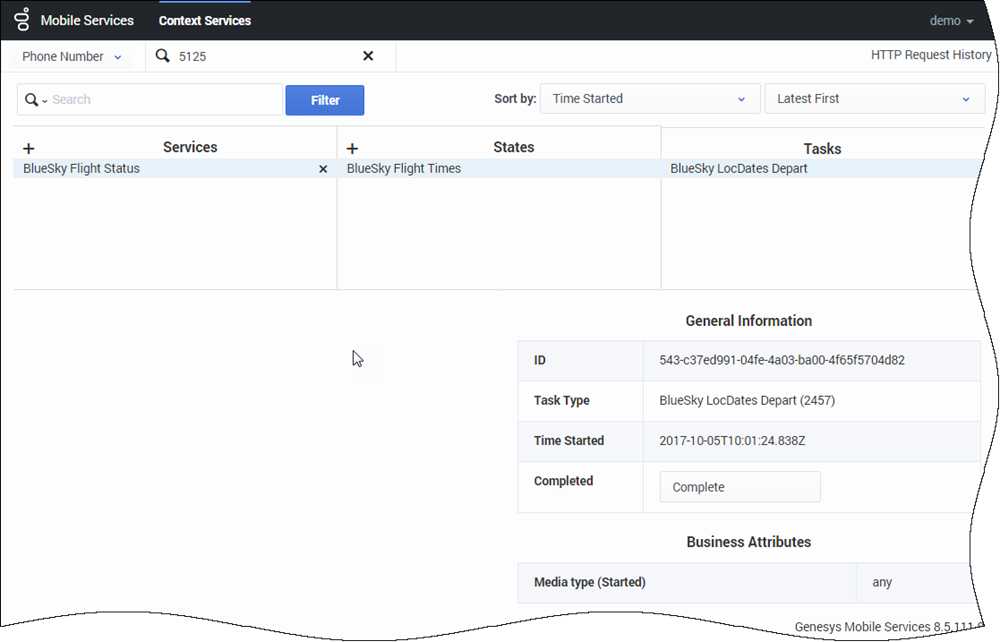Viewport: 1000px width, 642px height.
Task: Expand States with plus icon
Action: (352, 149)
